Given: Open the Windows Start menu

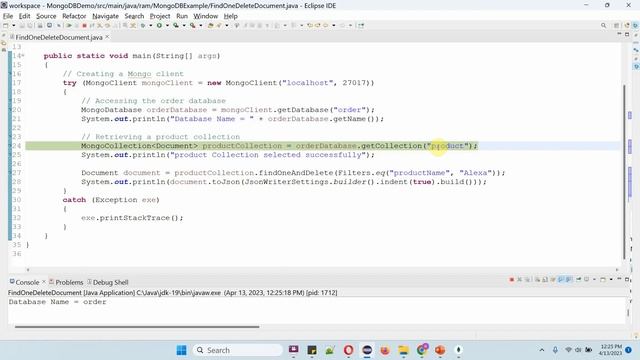Looking at the screenshot, I should click(182, 350).
